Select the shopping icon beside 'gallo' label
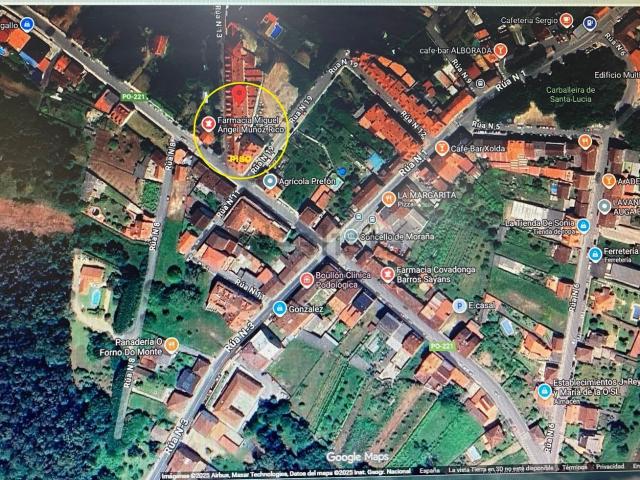The image size is (640, 480). [27, 24]
